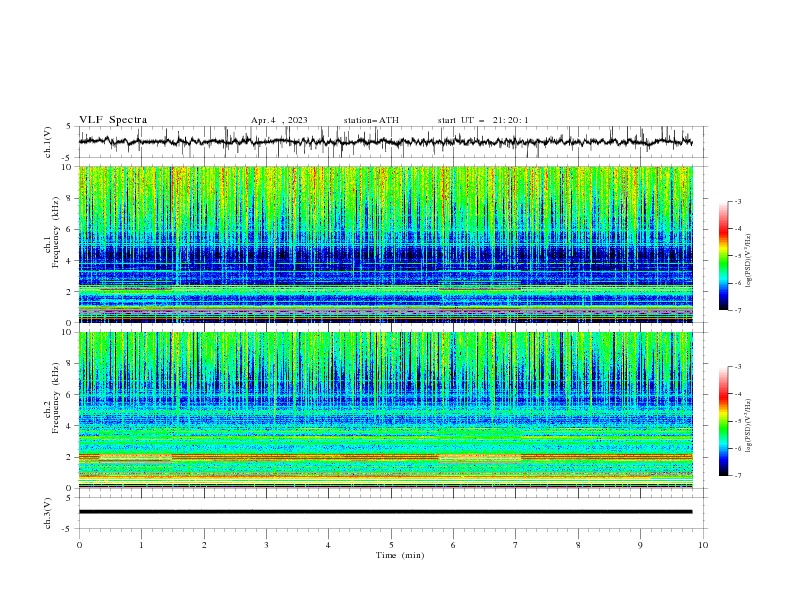Viewport: 792px width, 612px height.
Task: Click the 'ch.1(V)' waveform axis label
Action: 48,142
